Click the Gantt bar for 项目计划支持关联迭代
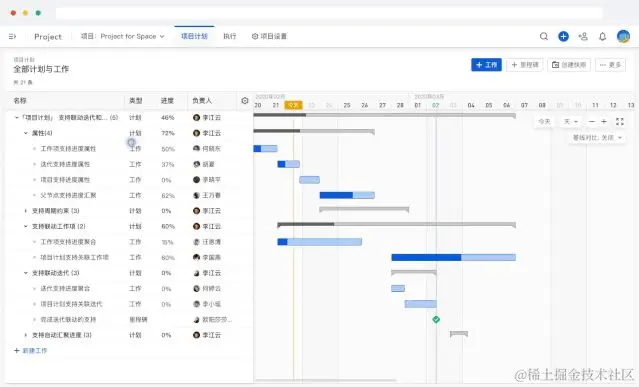639x387 pixels. (x=421, y=304)
